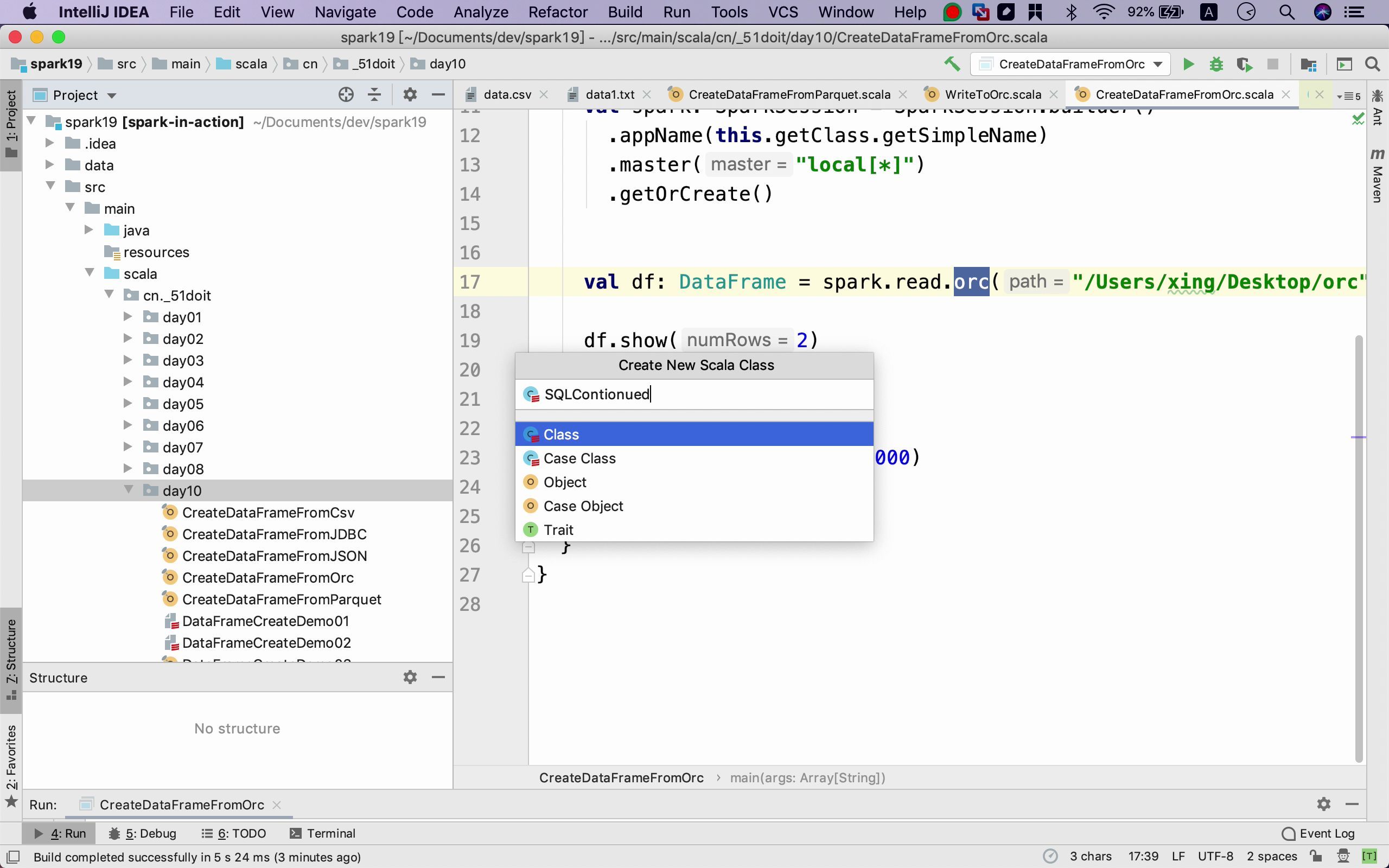Expand the day05 package folder
The image size is (1389, 868).
(x=128, y=404)
